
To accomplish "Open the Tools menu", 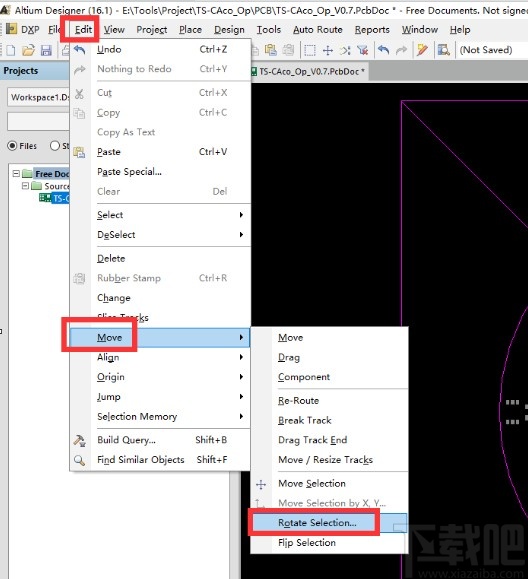I will point(269,30).
